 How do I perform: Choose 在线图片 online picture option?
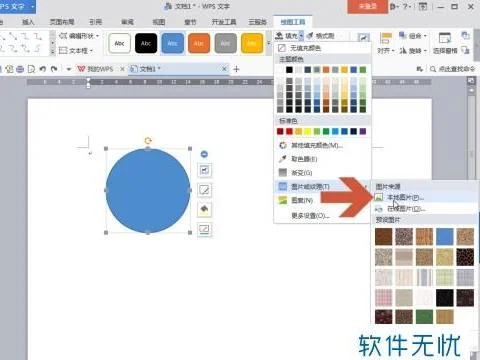pos(424,209)
